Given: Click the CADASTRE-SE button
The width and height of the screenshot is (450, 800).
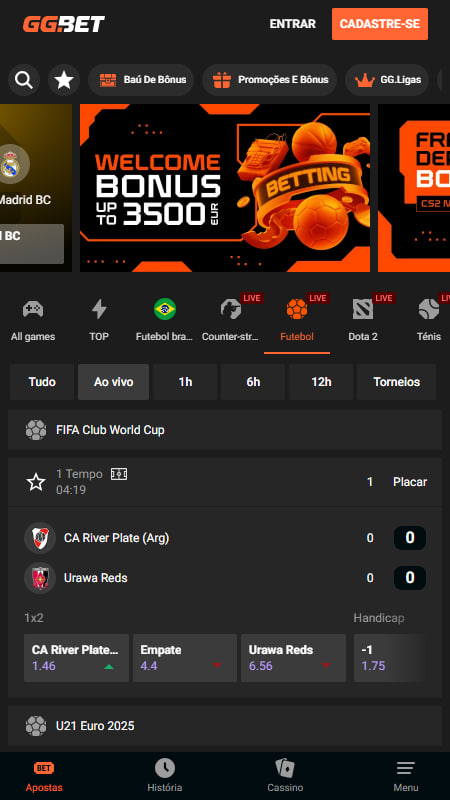Looking at the screenshot, I should tap(380, 24).
